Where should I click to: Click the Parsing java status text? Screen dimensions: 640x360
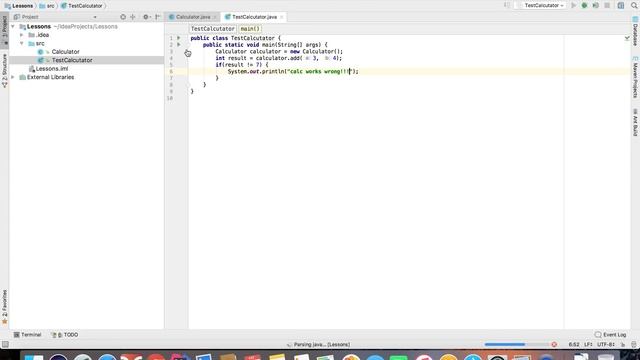322,344
